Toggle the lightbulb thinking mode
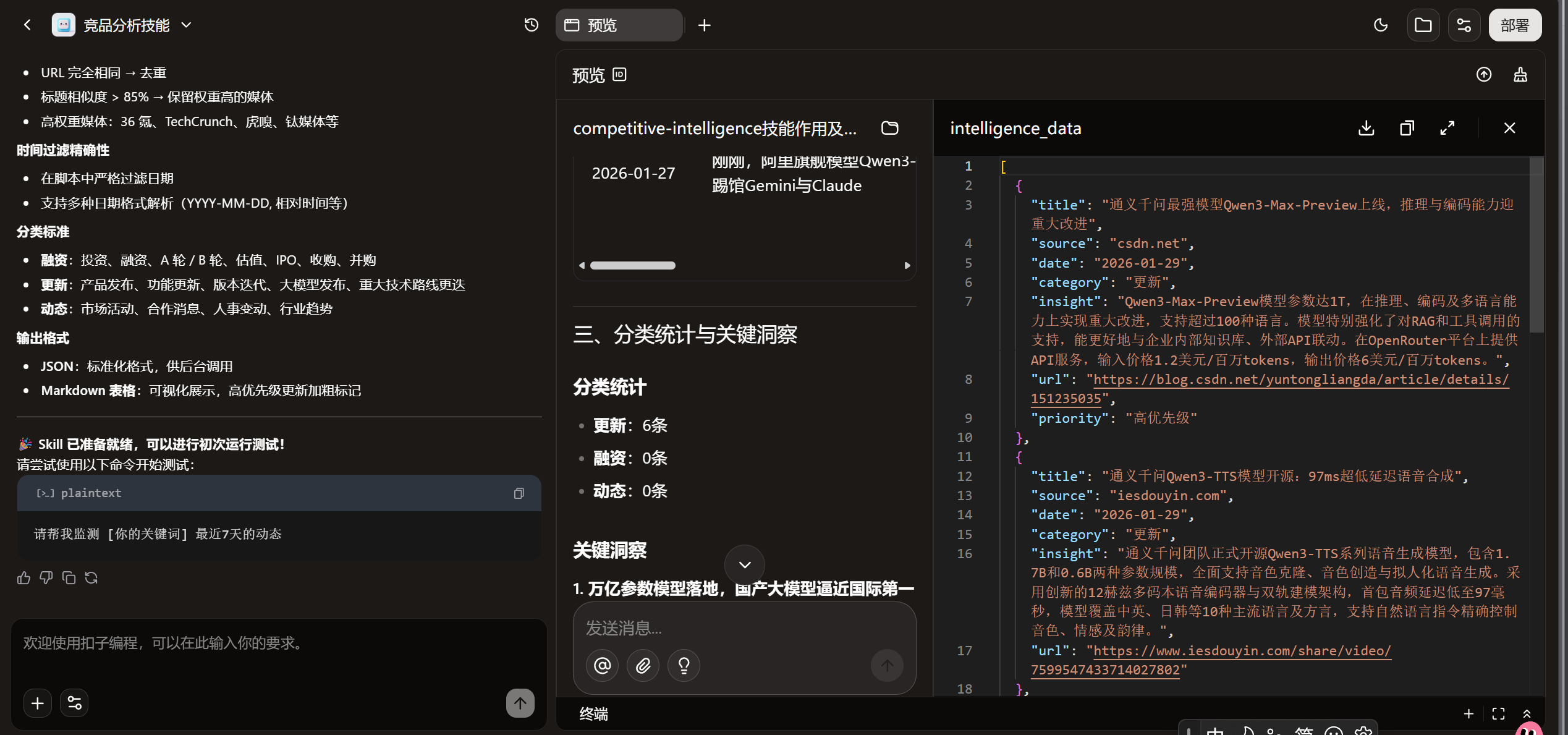 (684, 665)
